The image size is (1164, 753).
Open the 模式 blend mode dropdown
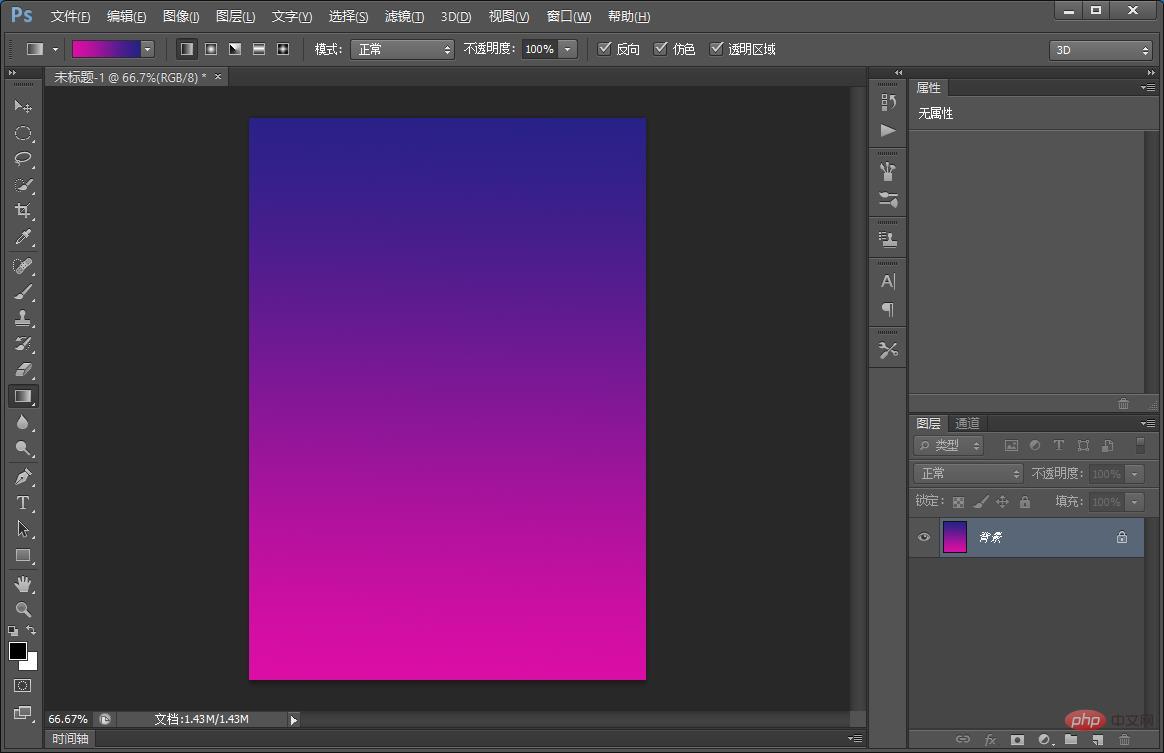(x=402, y=49)
